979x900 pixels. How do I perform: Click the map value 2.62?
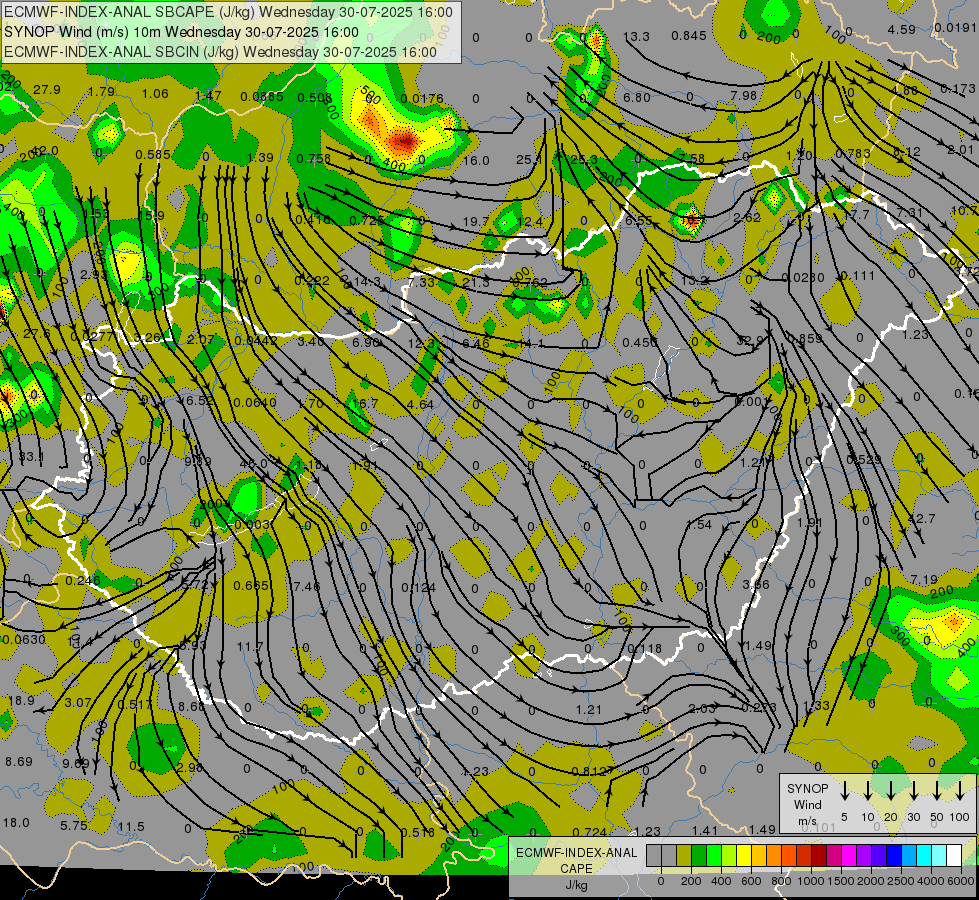coord(747,217)
